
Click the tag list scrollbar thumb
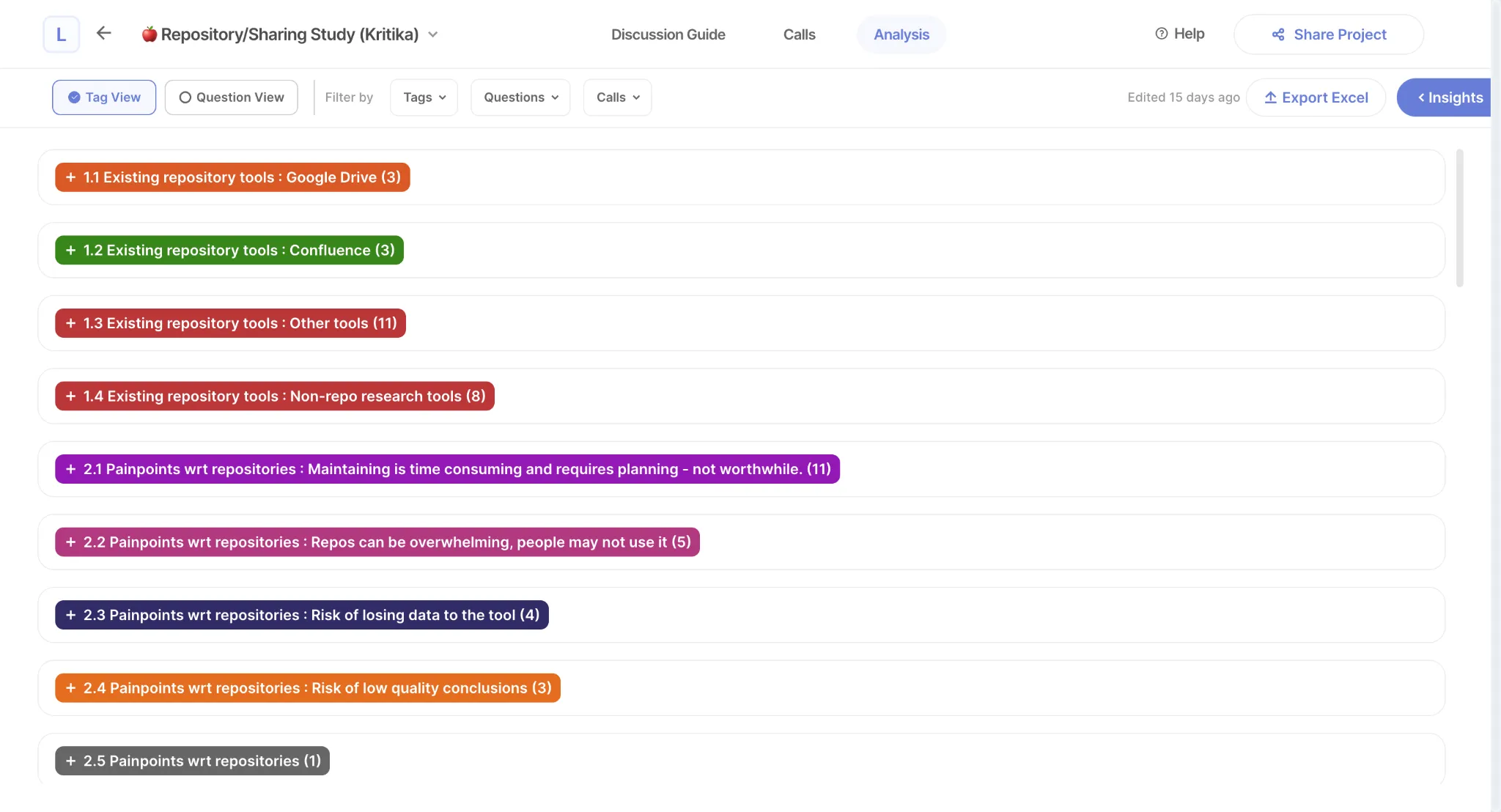click(1460, 218)
